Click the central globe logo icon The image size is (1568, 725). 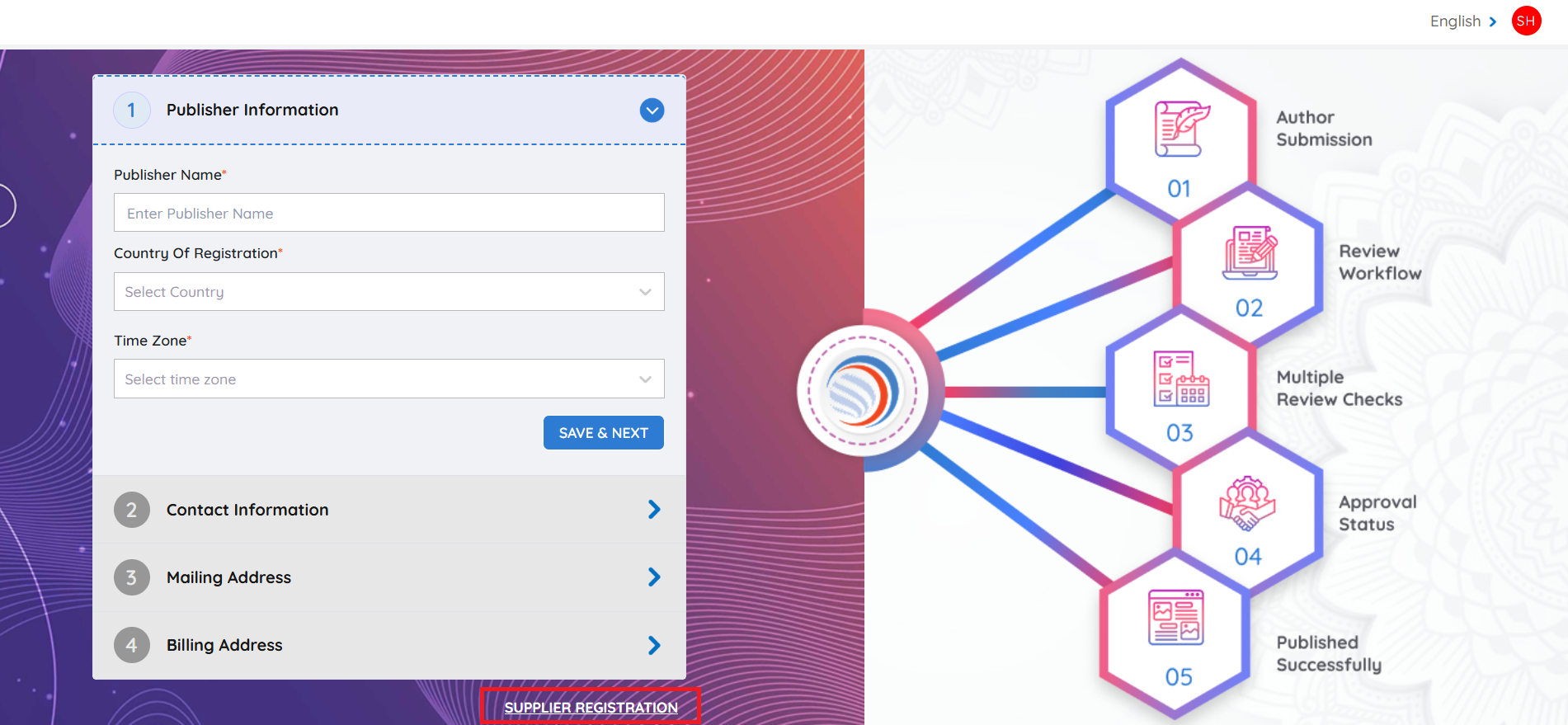click(863, 391)
